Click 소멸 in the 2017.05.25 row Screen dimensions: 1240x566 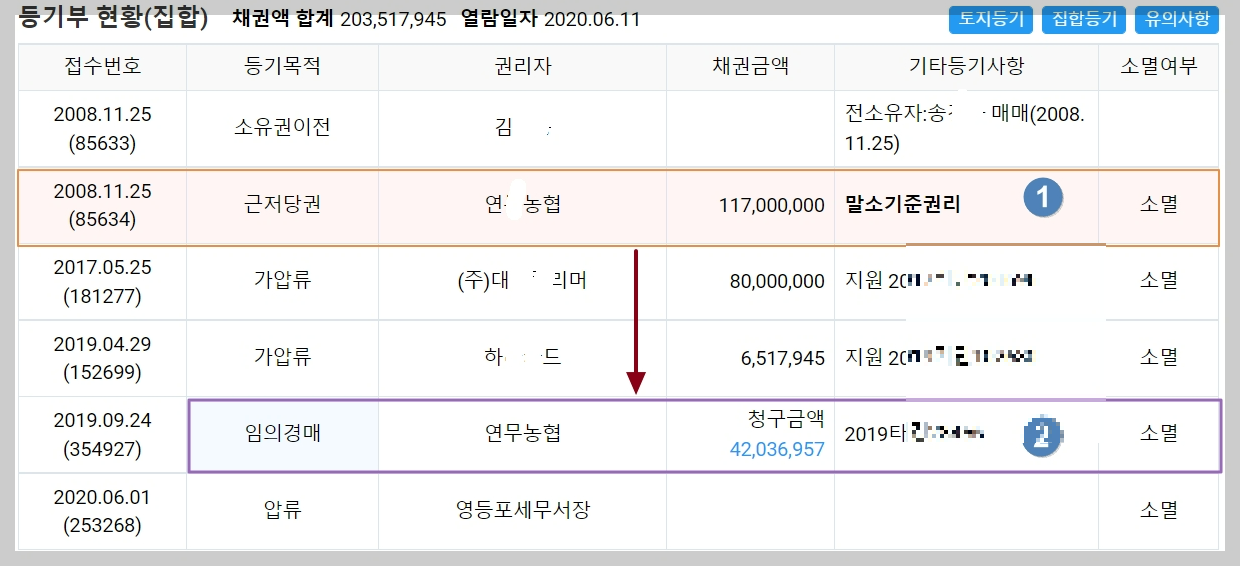(x=1158, y=281)
